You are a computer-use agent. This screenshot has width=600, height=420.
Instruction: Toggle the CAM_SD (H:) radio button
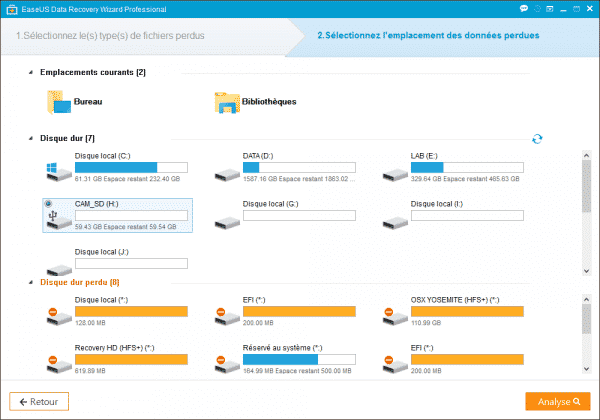point(48,204)
